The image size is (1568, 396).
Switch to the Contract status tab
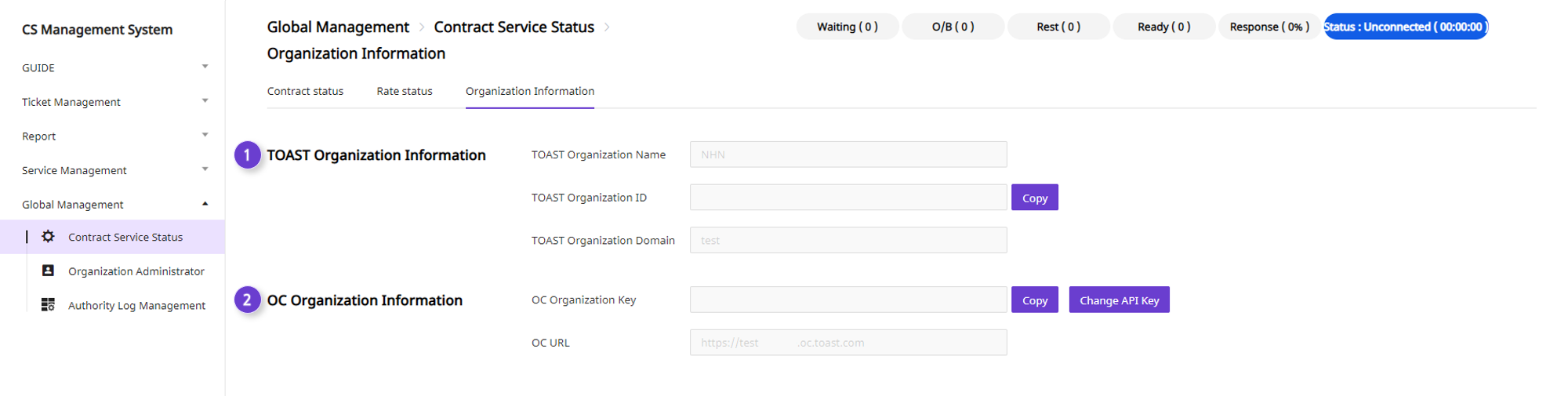[305, 91]
